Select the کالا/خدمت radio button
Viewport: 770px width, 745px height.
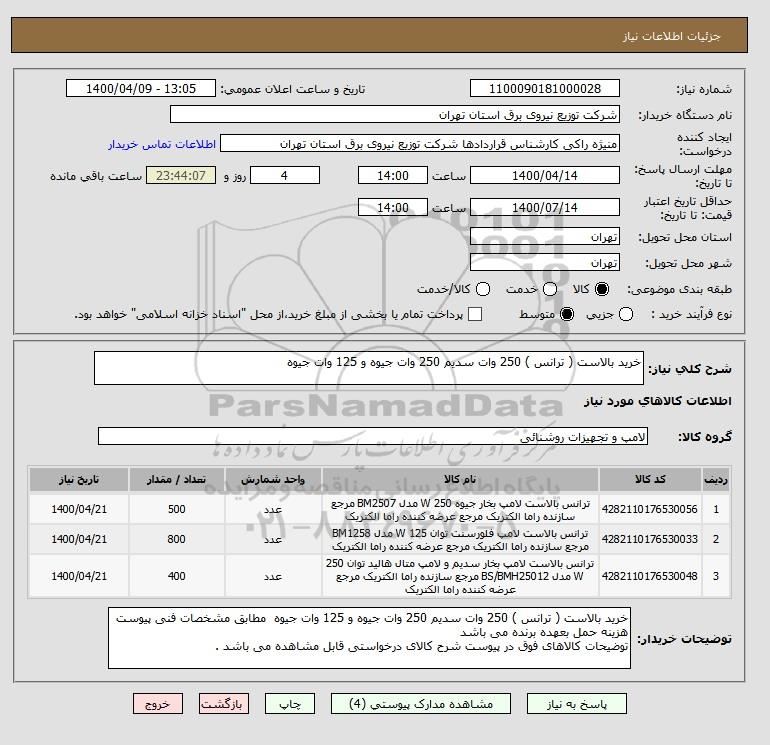click(483, 289)
